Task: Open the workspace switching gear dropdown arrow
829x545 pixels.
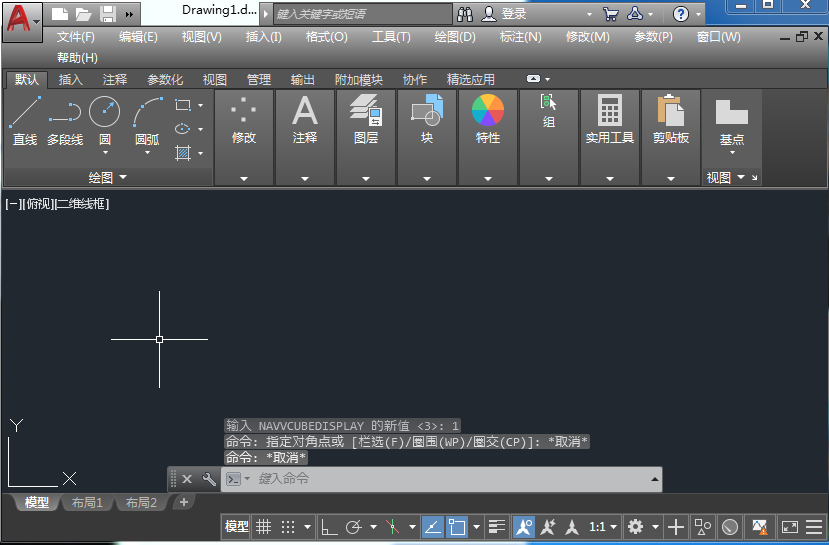Action: coord(656,526)
